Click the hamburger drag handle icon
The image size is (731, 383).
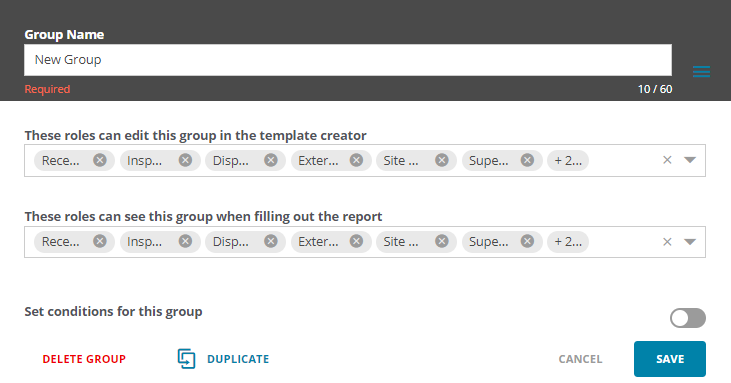point(701,71)
